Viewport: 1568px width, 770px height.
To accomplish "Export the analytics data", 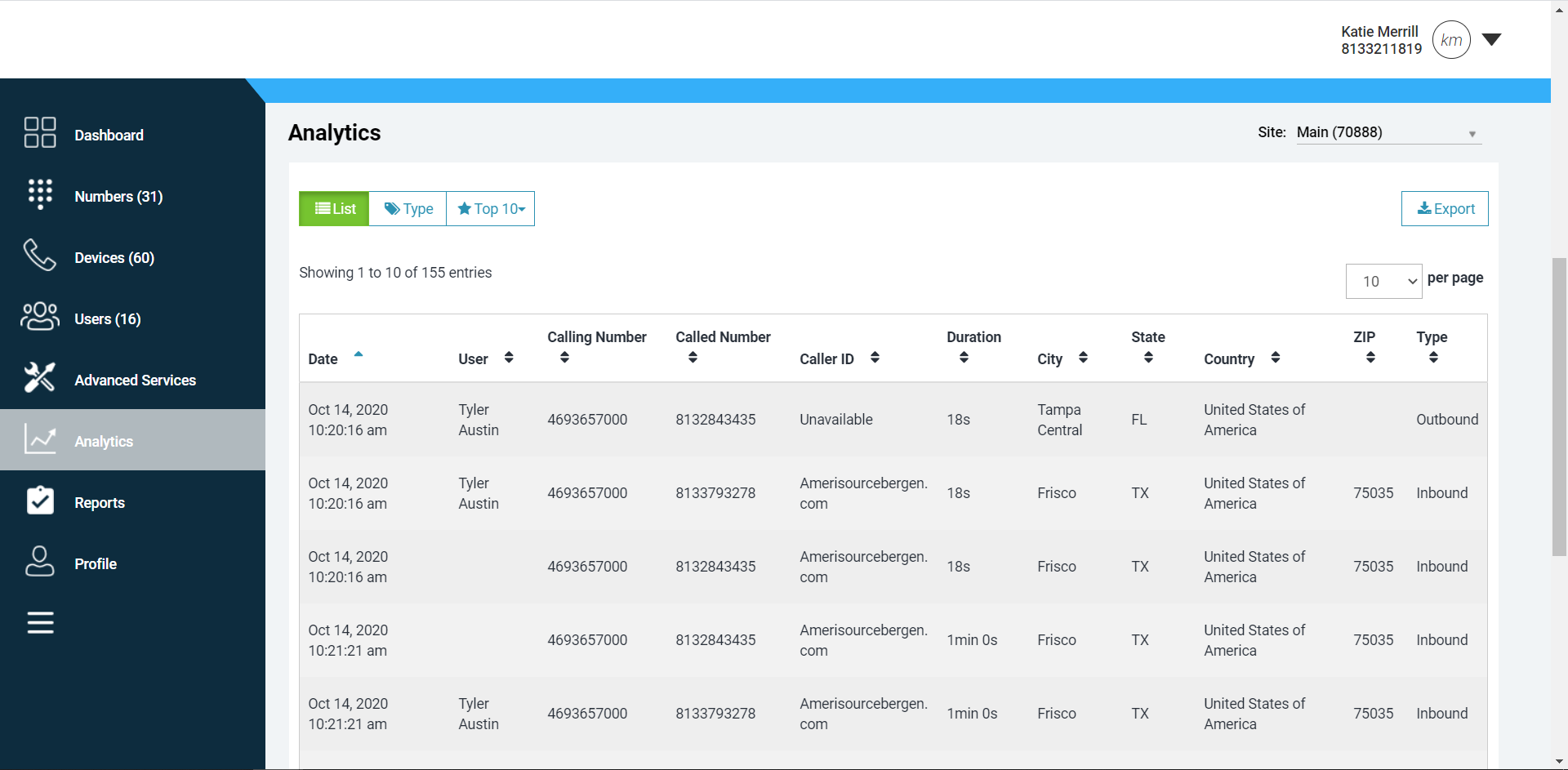I will (1445, 209).
